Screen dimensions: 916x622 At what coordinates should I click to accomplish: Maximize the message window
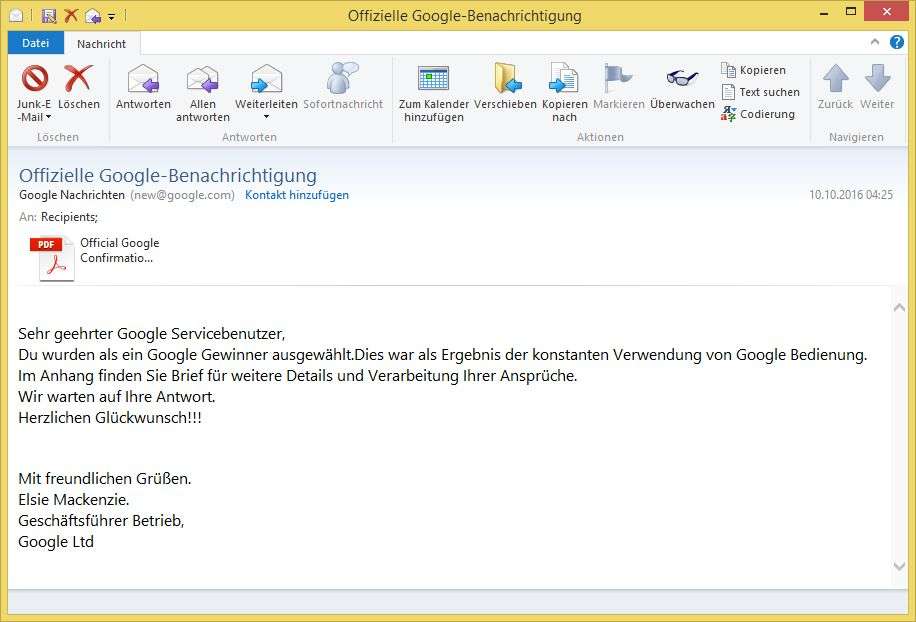pos(851,12)
